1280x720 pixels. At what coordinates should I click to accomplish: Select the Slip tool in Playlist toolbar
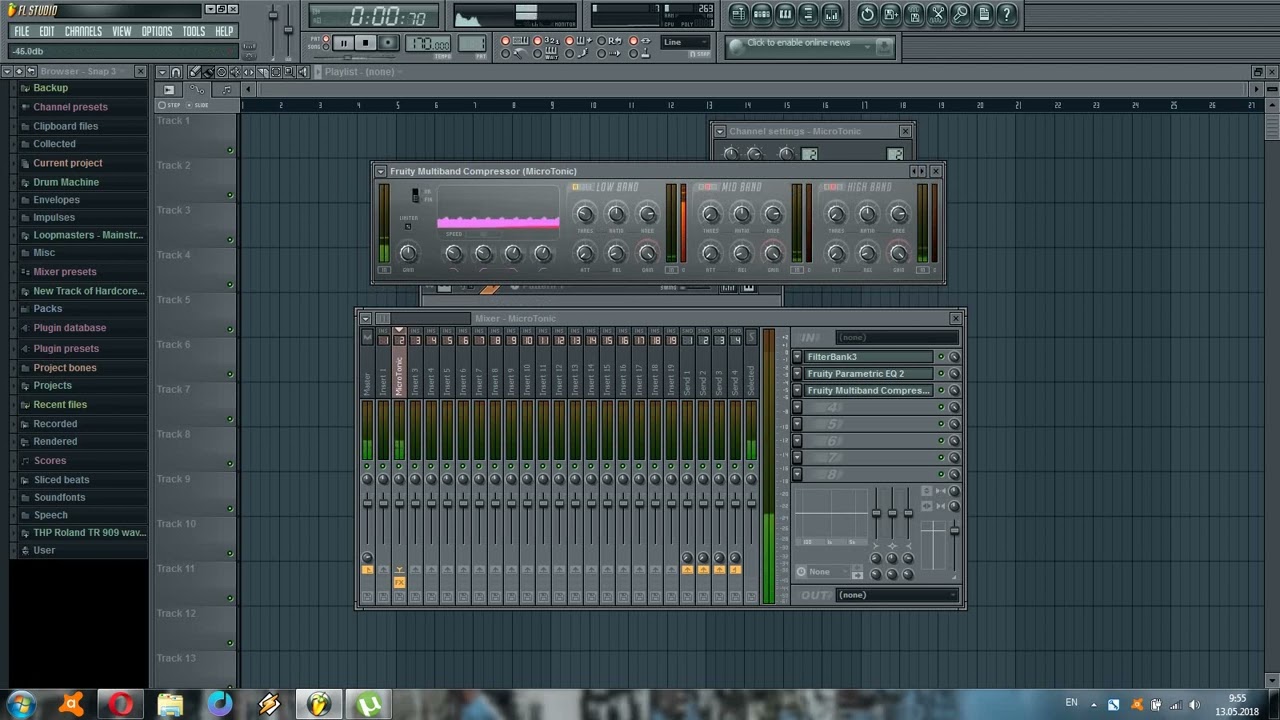[x=248, y=72]
